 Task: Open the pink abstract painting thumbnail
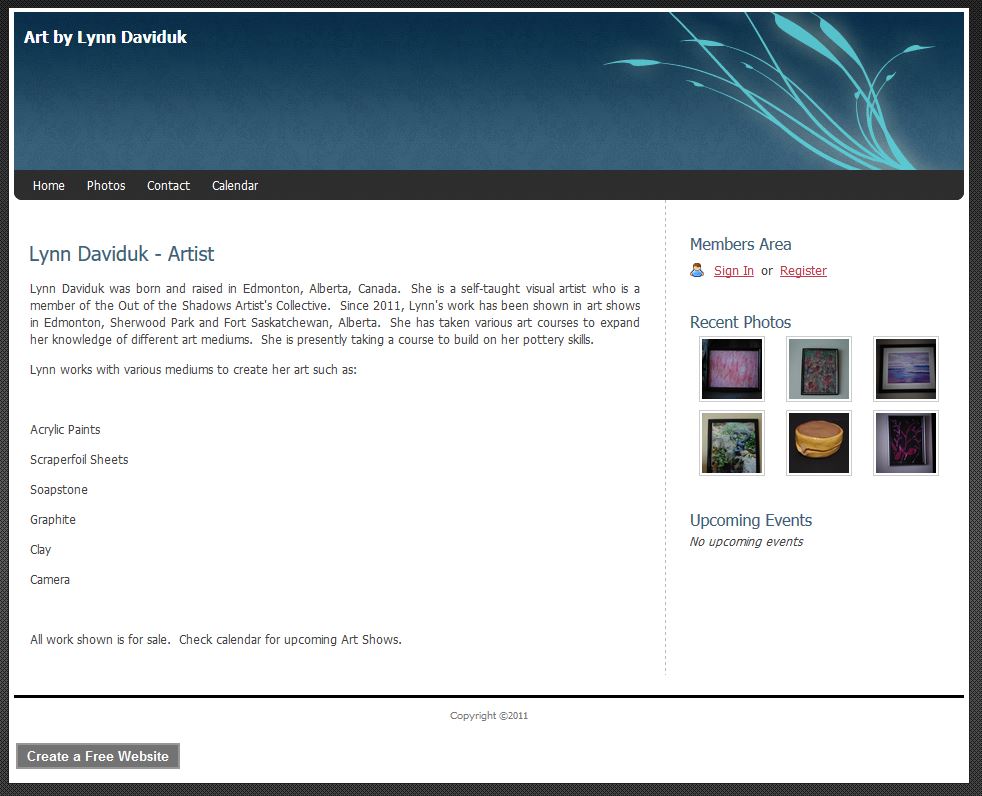[731, 369]
